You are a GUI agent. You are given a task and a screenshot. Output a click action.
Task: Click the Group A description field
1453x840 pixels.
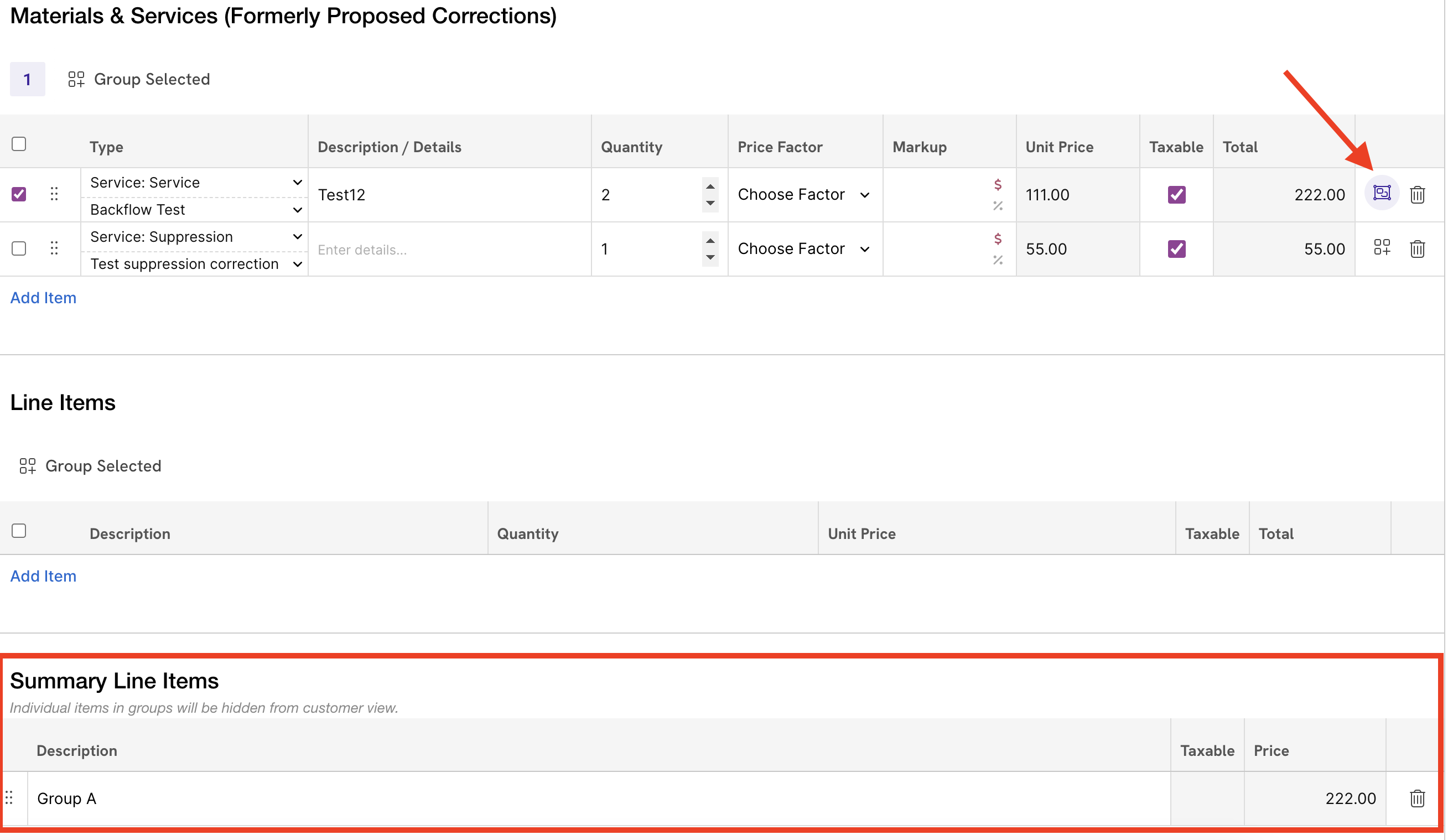click(599, 798)
